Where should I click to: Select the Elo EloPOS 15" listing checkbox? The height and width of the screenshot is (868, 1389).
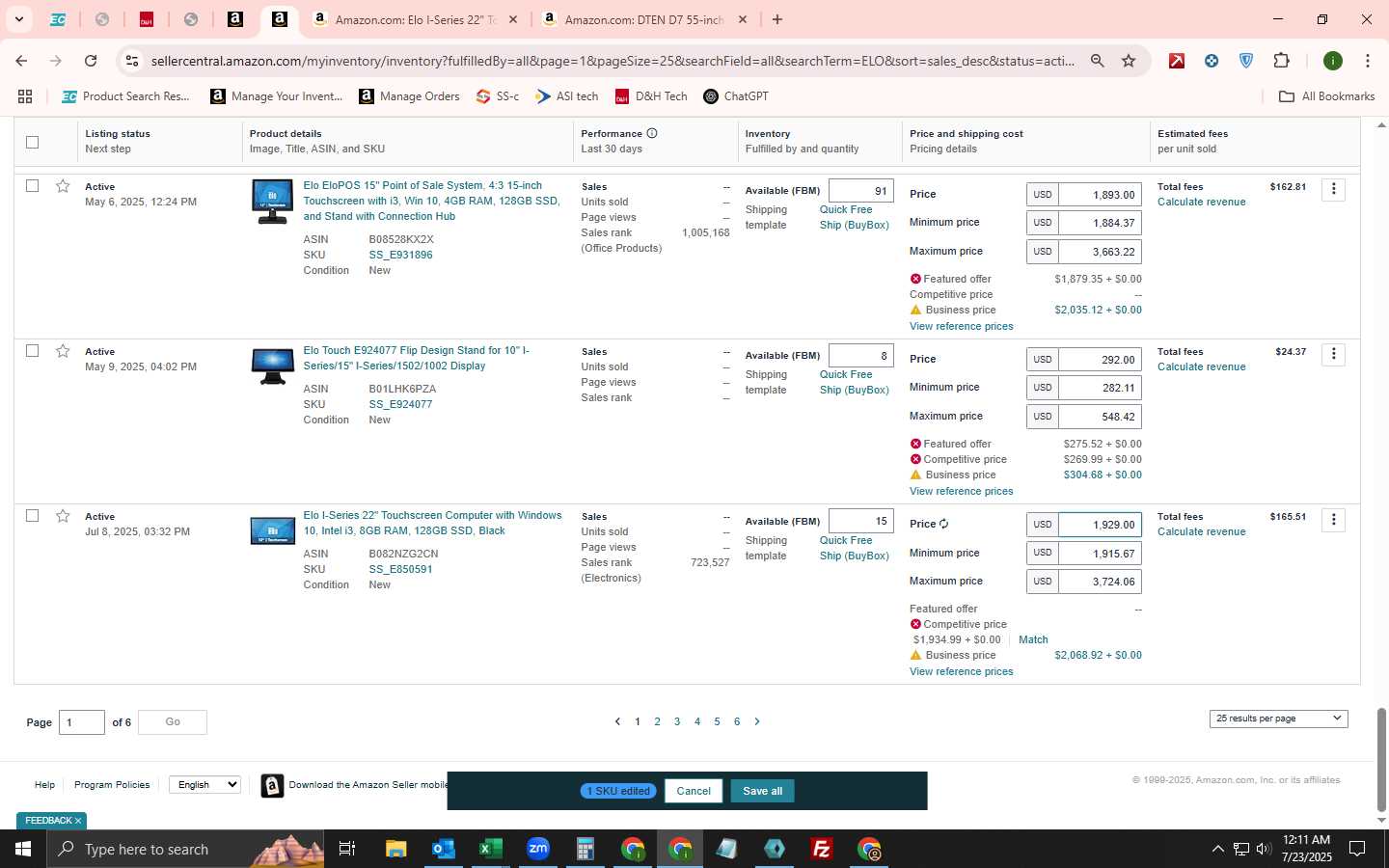pos(32,185)
